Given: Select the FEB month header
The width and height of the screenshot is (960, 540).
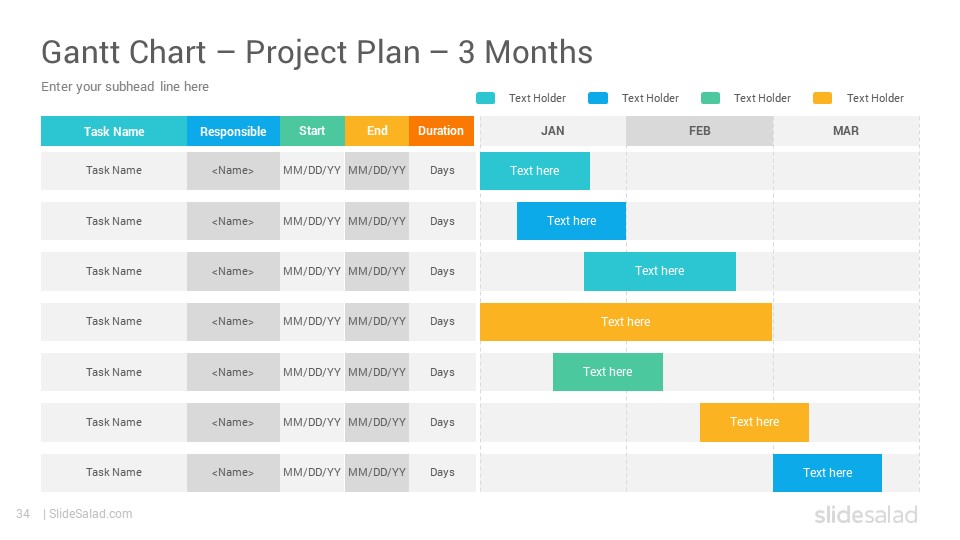Looking at the screenshot, I should pos(700,131).
